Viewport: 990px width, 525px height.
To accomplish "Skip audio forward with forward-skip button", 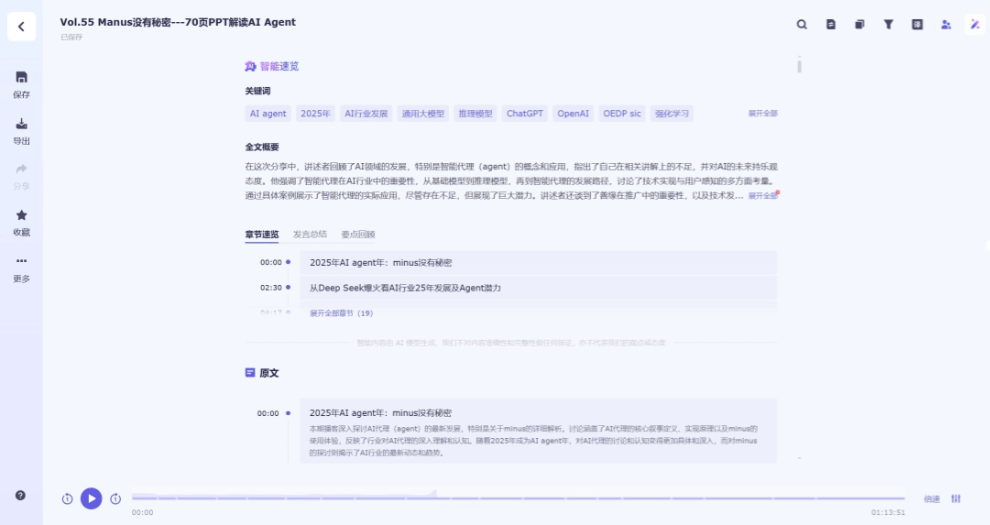I will coord(116,498).
